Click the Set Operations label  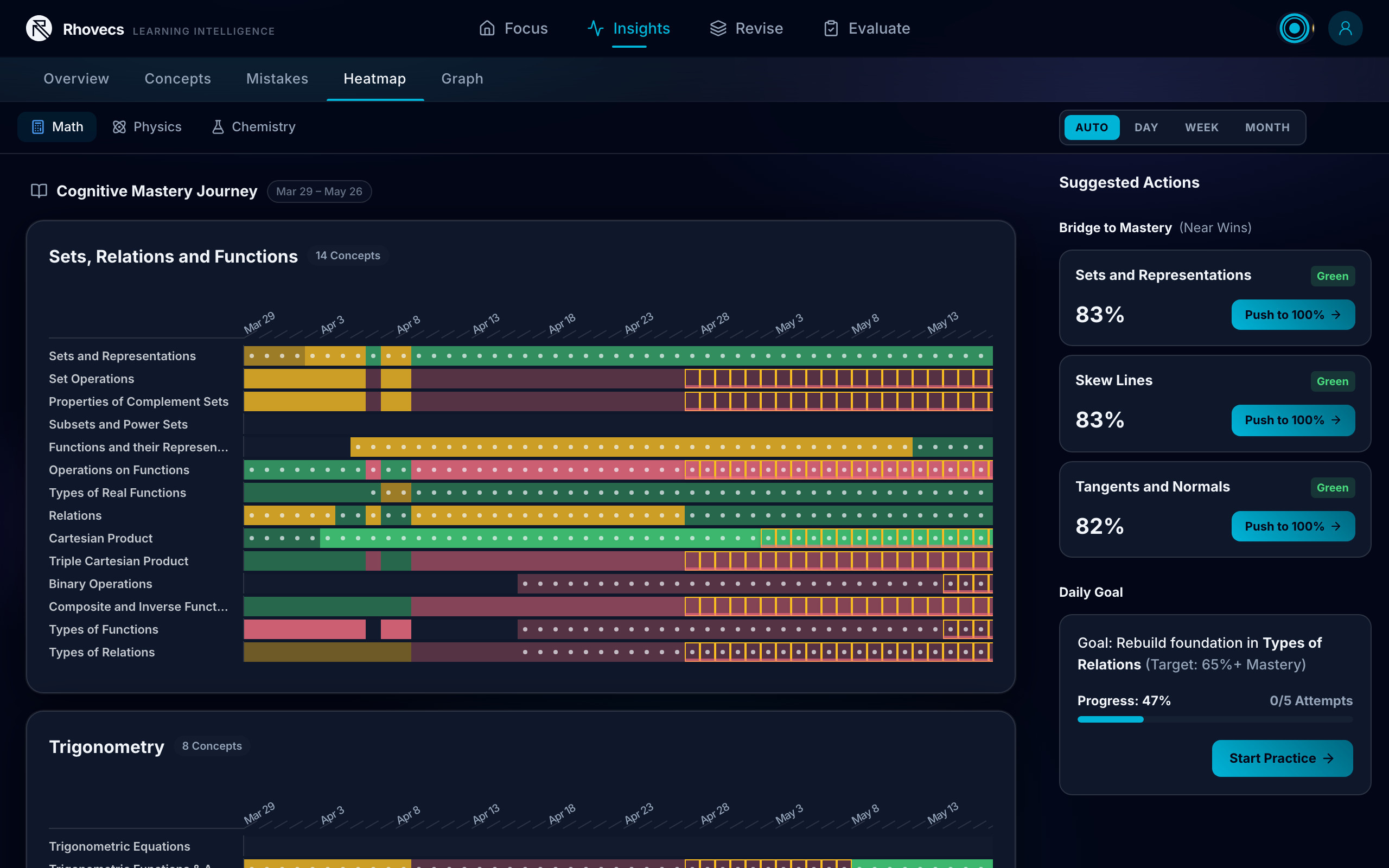[91, 379]
